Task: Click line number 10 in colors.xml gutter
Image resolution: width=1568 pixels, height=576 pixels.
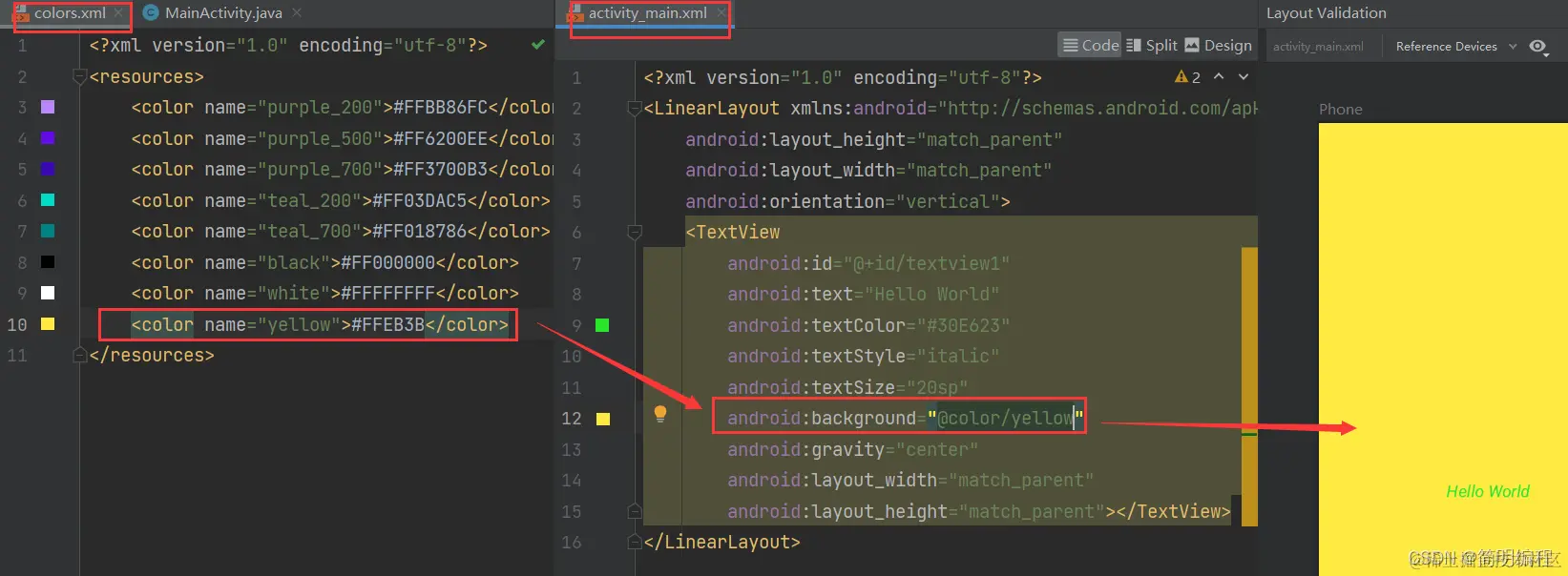Action: [x=17, y=324]
